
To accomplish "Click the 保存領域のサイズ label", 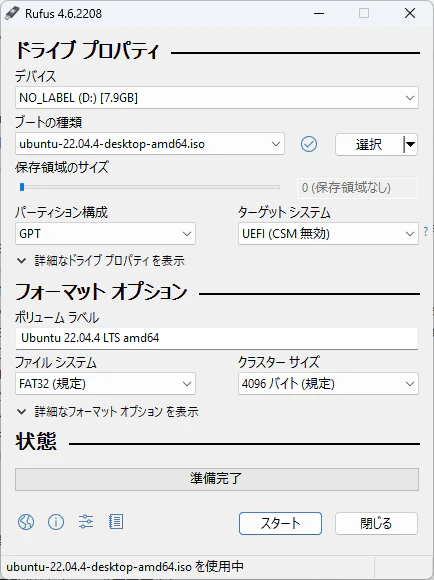I will click(62, 167).
